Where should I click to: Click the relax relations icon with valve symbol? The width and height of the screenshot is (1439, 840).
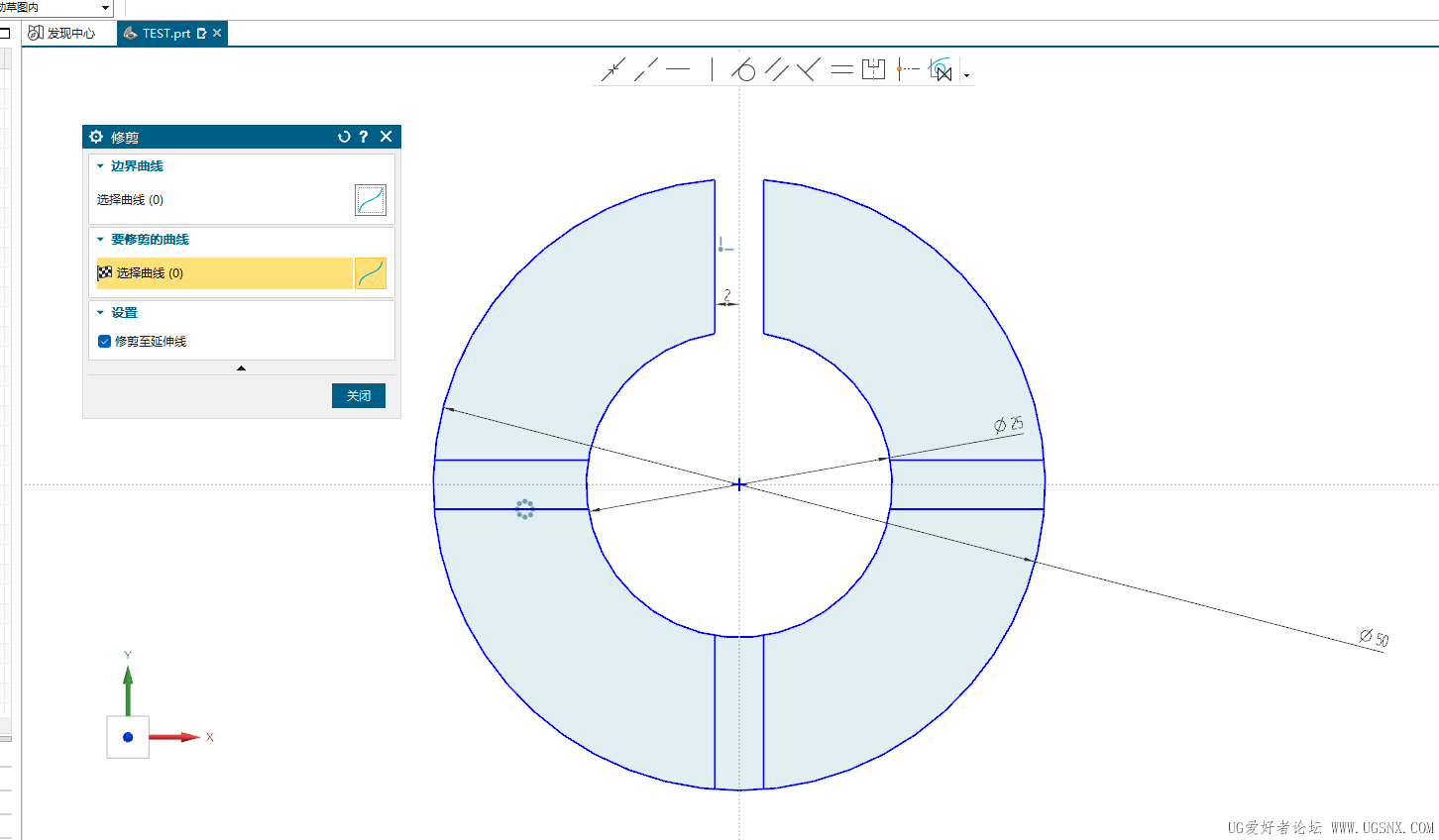(x=941, y=69)
